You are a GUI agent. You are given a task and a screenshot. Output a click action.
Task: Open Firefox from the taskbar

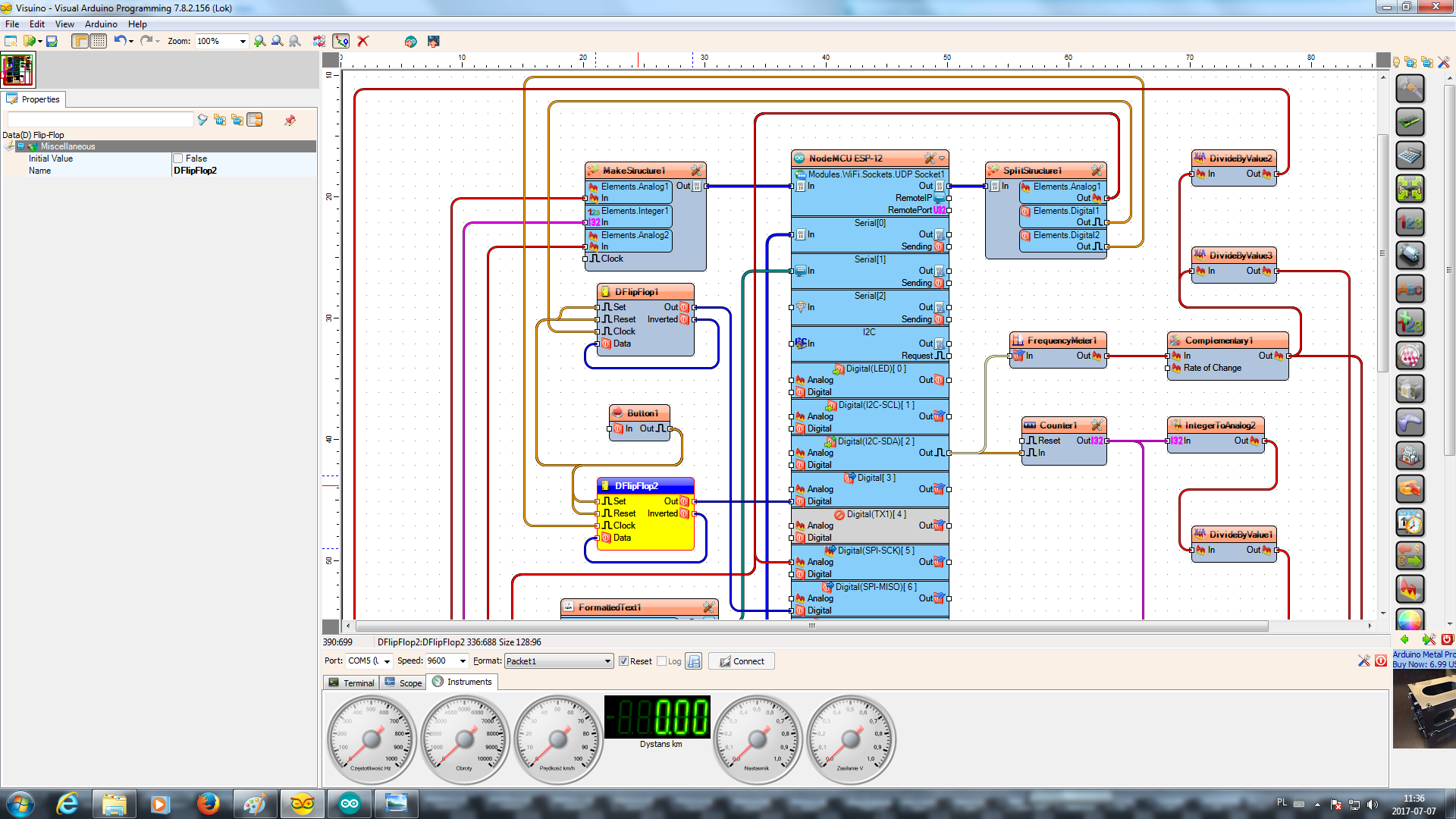(x=208, y=804)
